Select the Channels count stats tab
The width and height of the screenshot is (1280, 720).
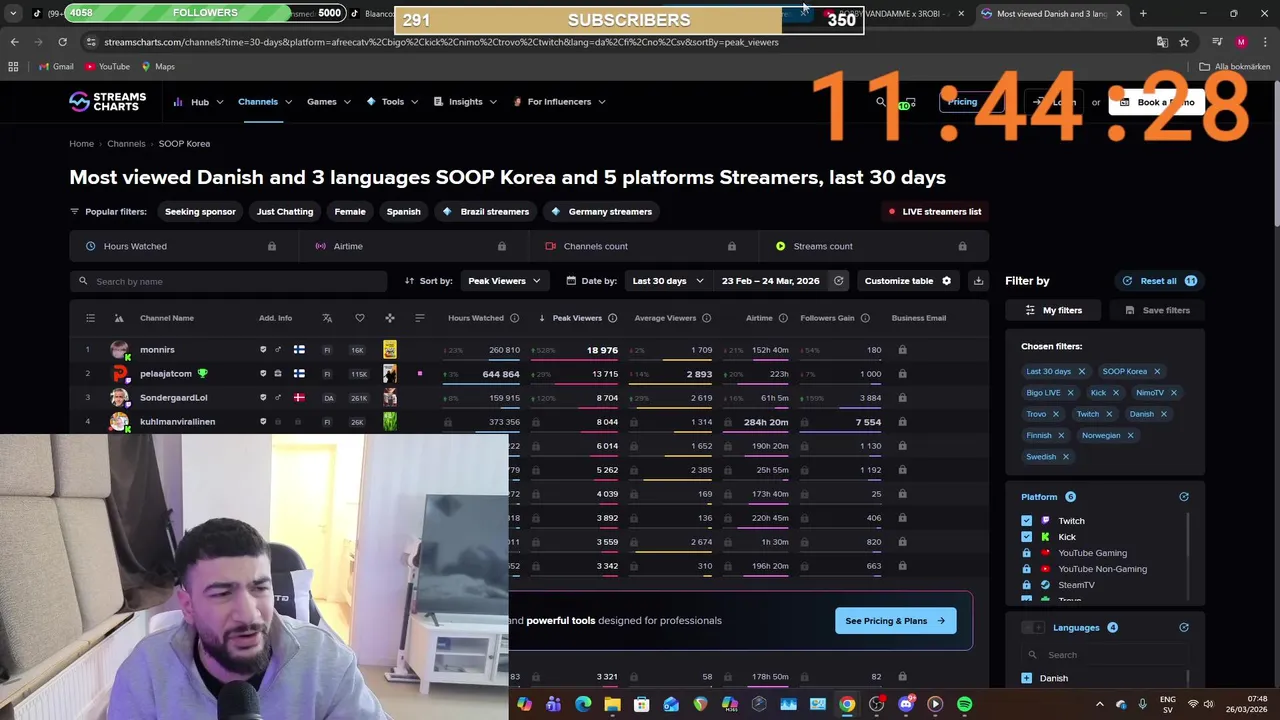643,246
